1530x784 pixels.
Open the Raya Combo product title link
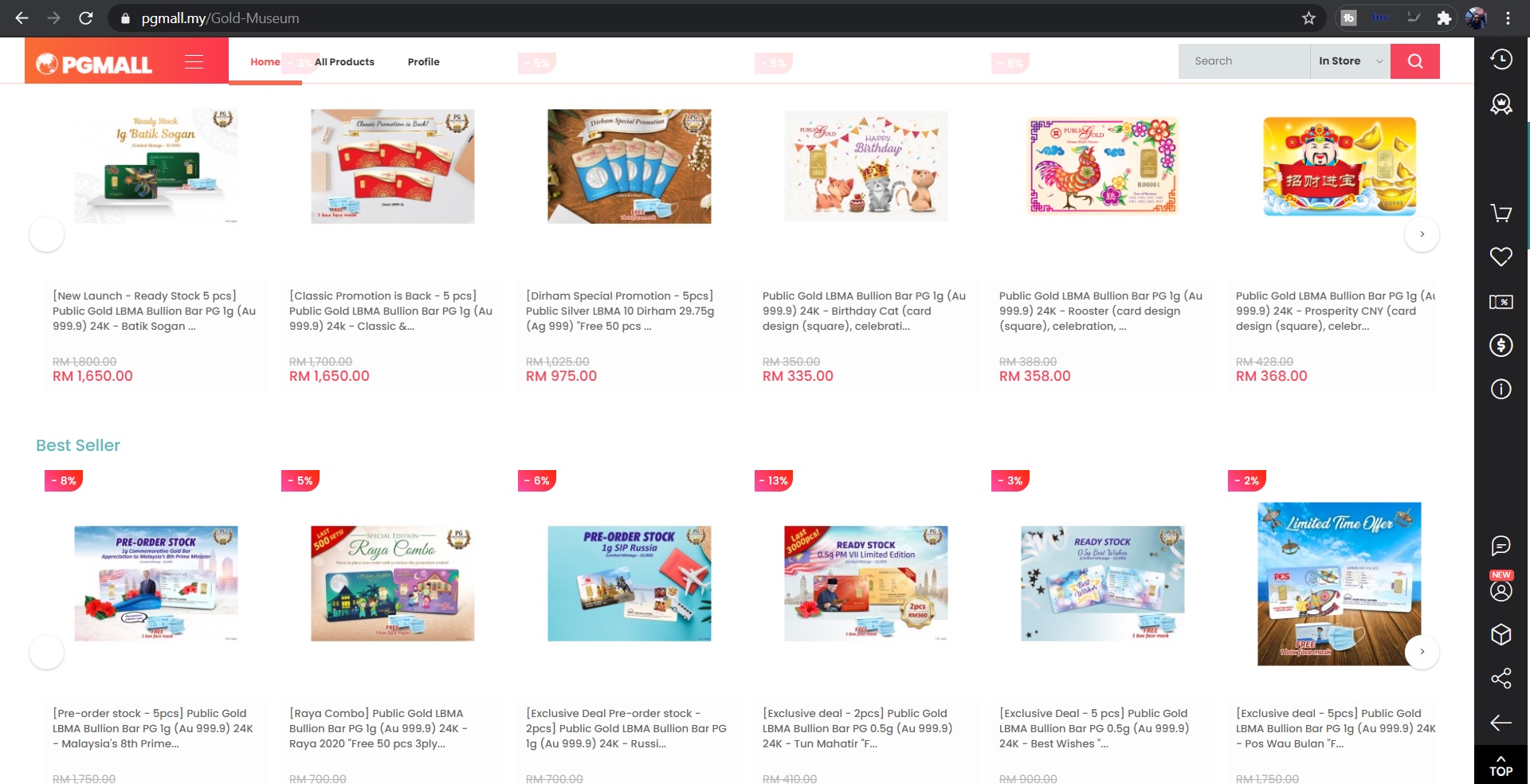tap(379, 728)
